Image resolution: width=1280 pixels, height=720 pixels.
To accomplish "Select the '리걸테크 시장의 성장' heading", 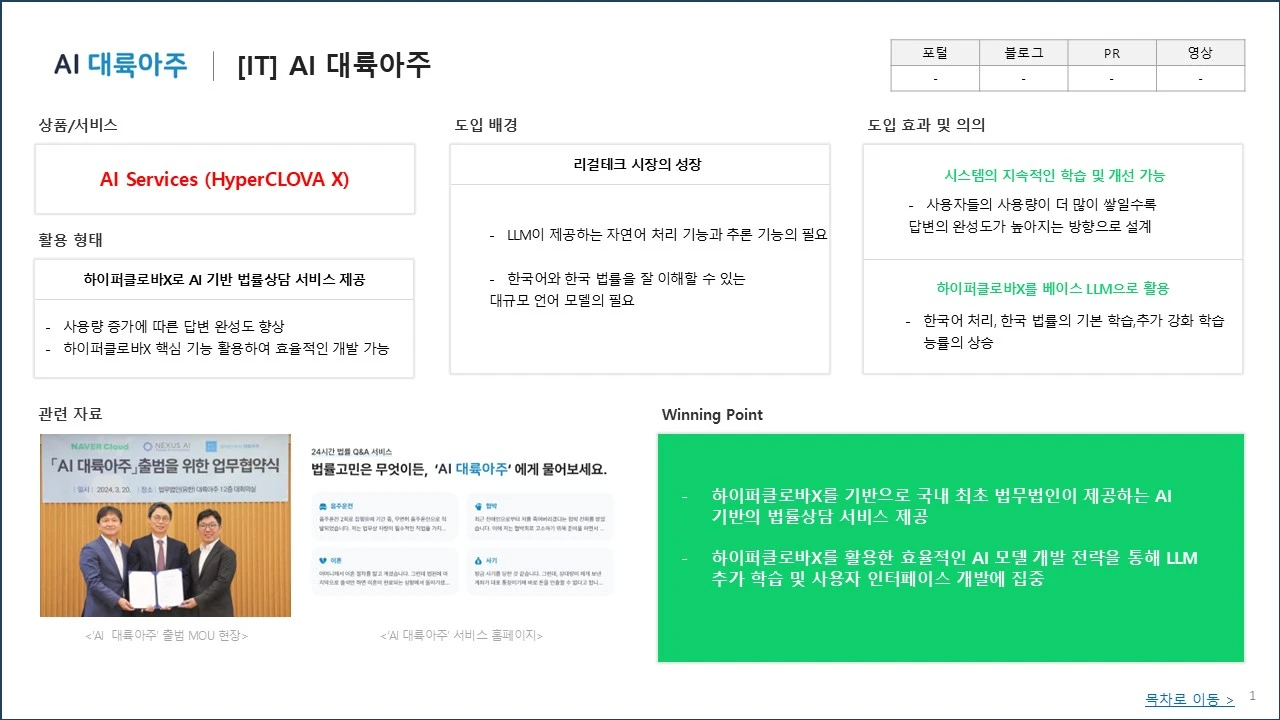I will (x=638, y=165).
